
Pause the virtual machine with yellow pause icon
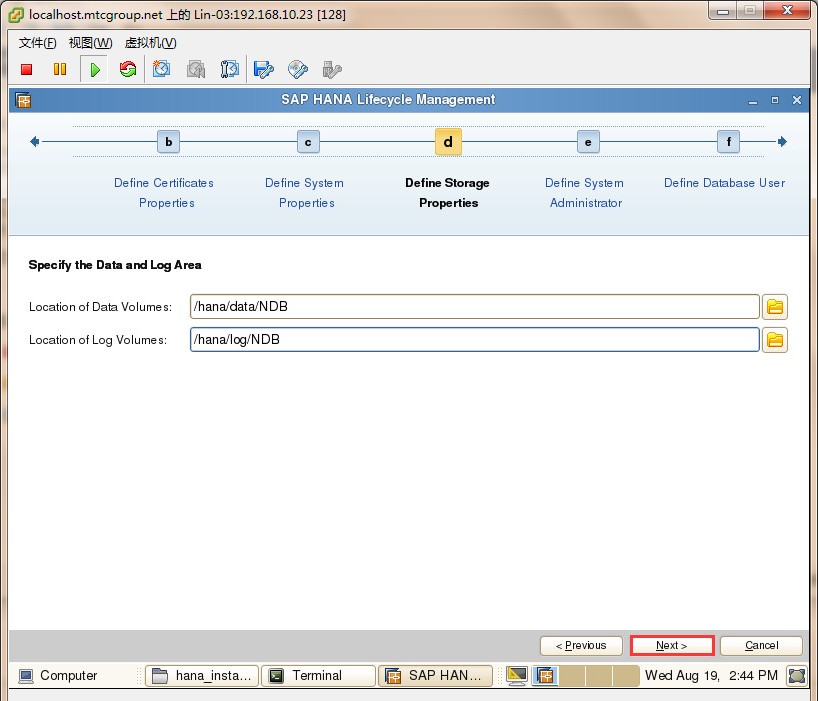point(60,69)
